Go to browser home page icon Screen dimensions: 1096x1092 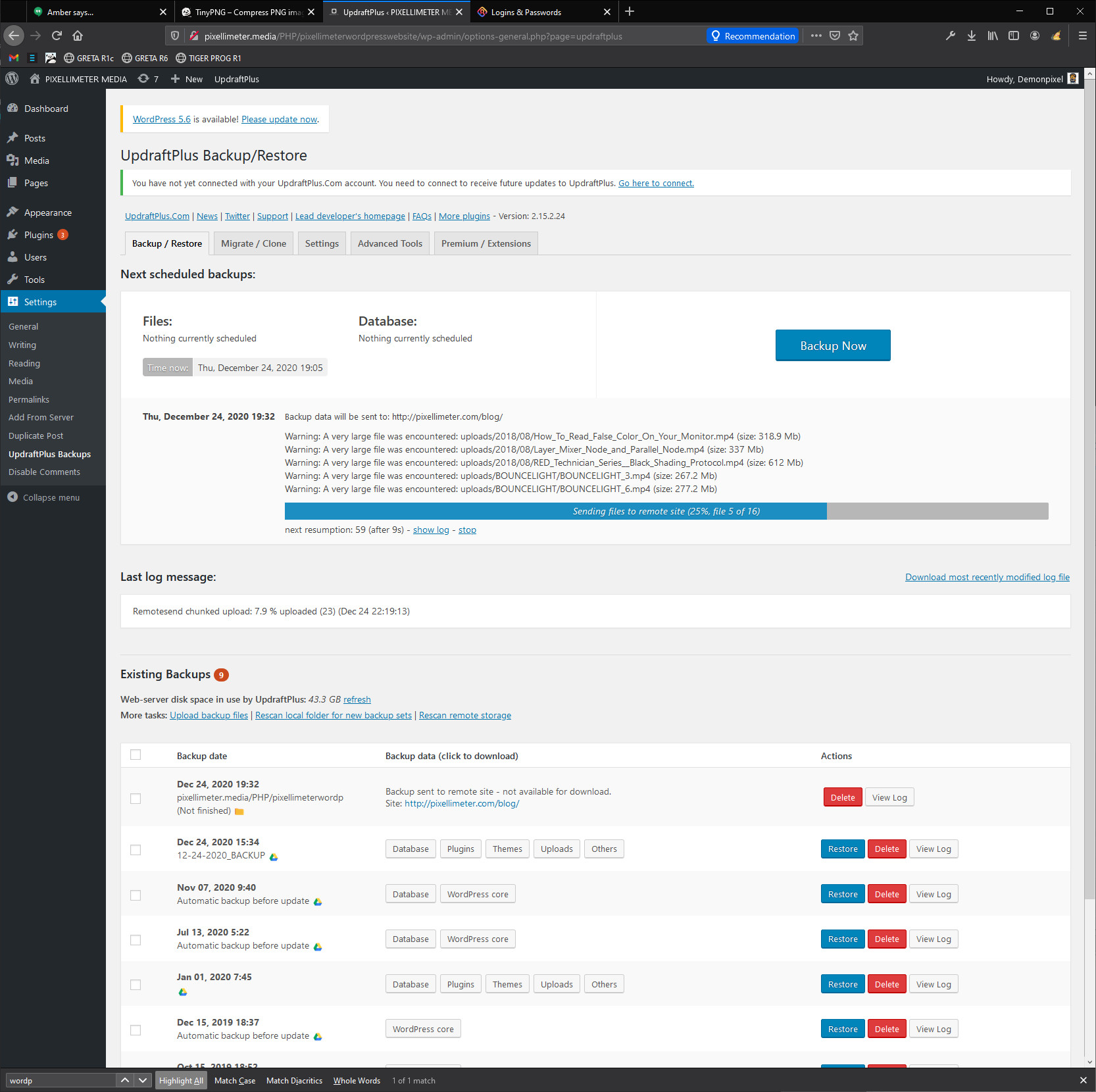(78, 36)
